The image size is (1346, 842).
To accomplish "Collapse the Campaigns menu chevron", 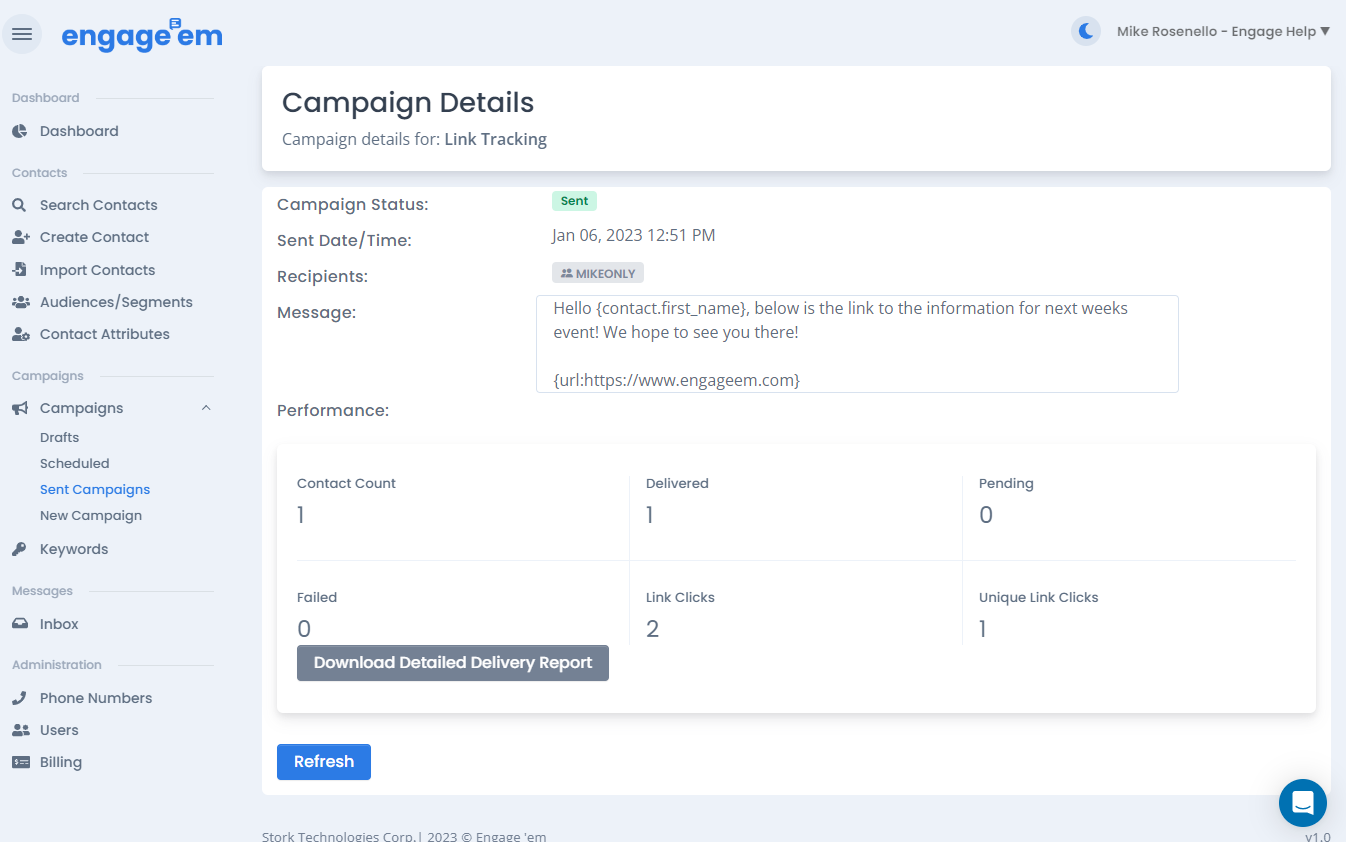I will 206,408.
